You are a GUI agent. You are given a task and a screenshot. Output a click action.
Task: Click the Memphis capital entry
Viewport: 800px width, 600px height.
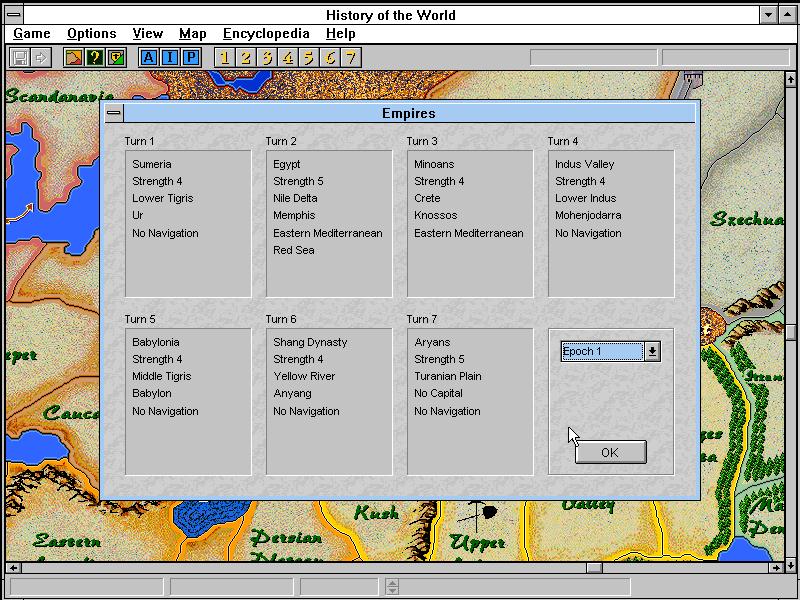294,215
